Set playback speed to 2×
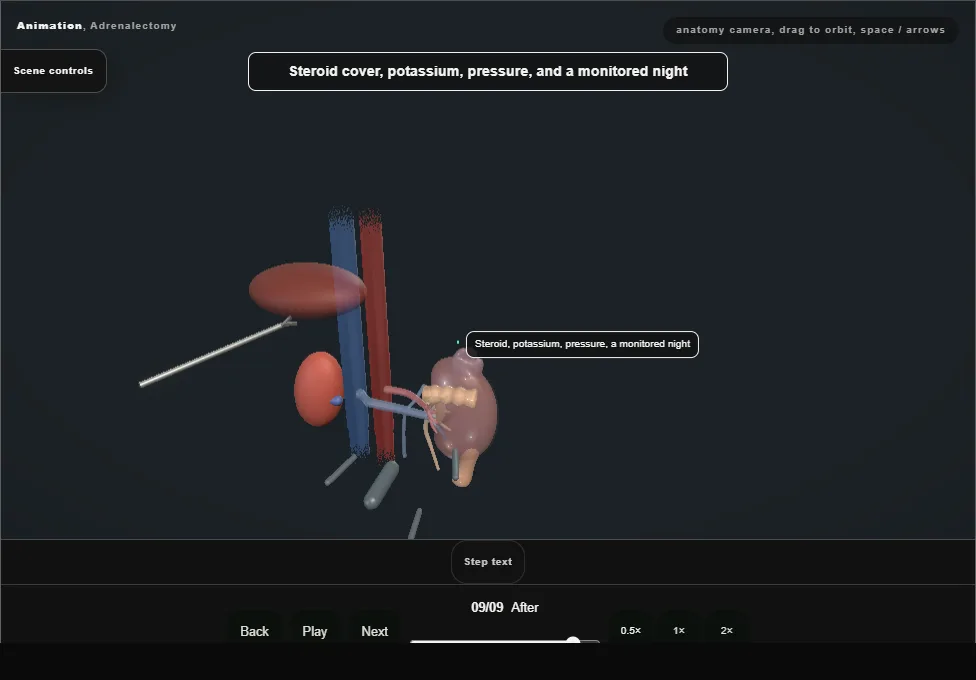 (x=726, y=630)
